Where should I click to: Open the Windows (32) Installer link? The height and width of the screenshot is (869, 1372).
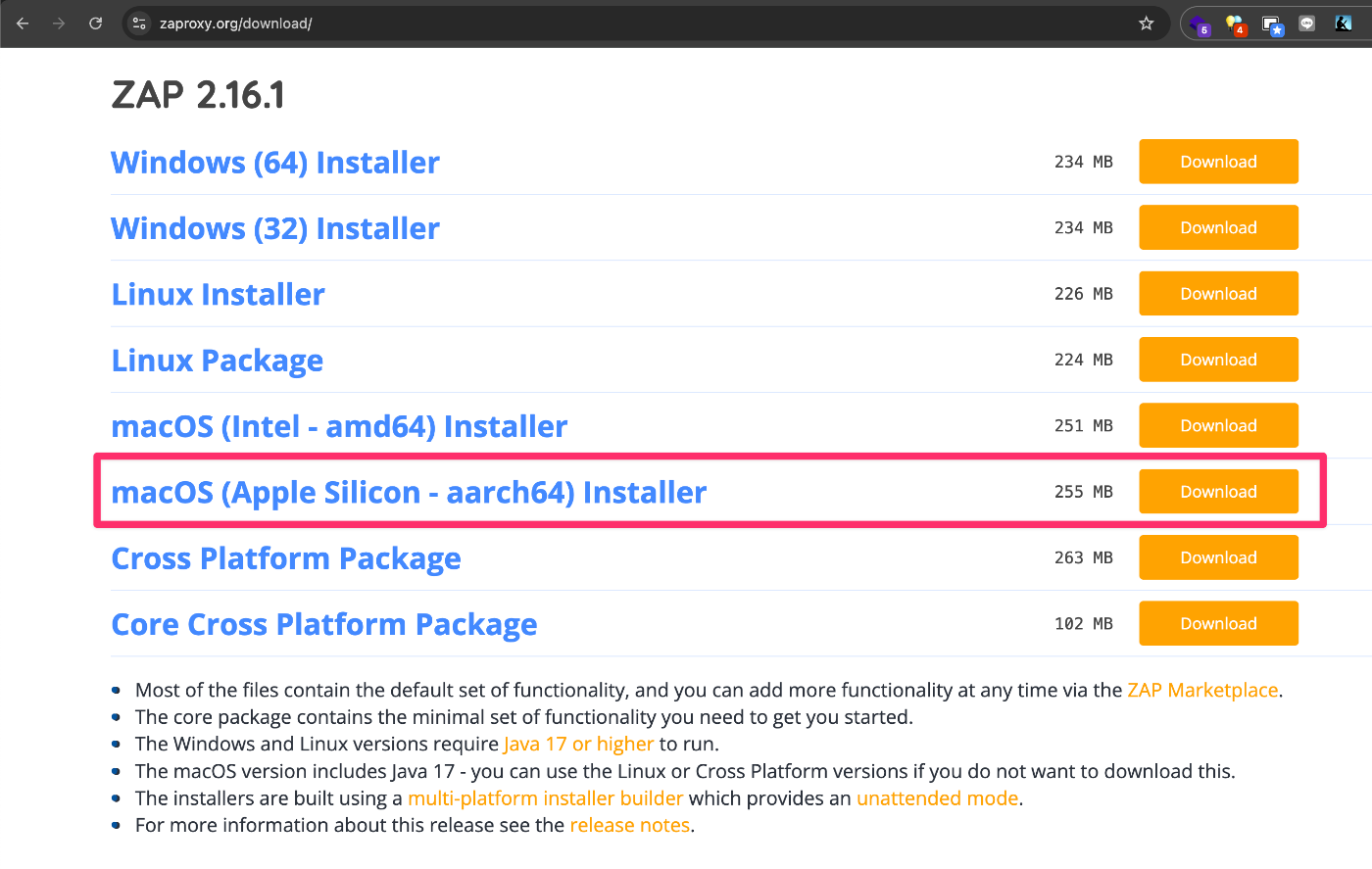(x=275, y=227)
